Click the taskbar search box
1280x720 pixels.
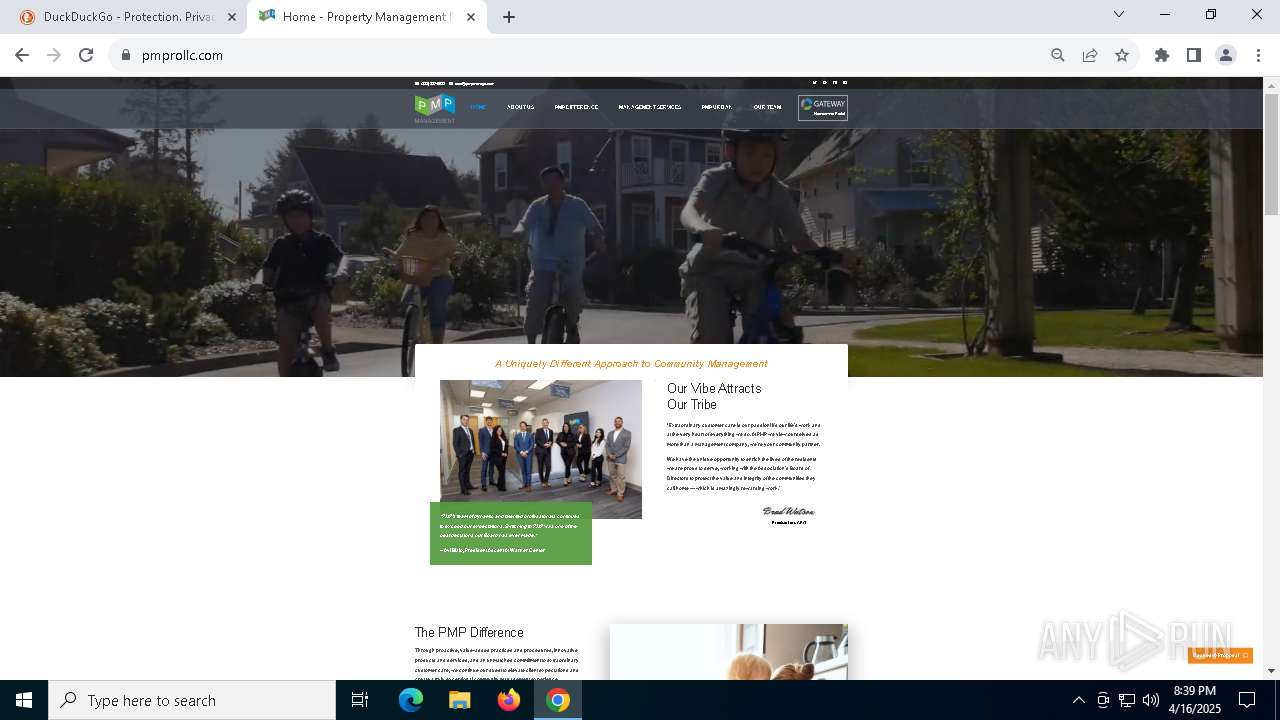coord(192,700)
